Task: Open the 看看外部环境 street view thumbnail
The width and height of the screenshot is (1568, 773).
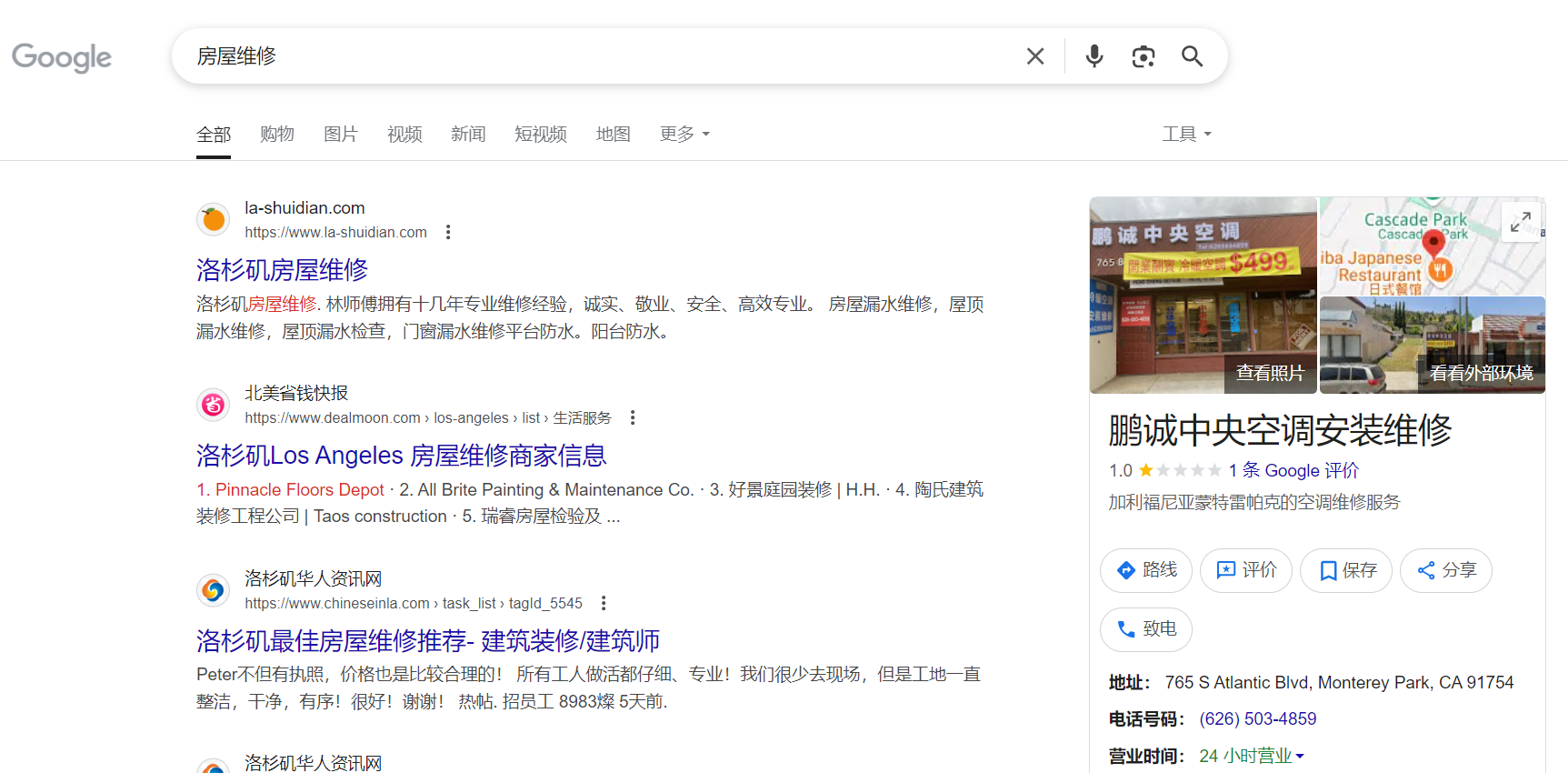Action: tap(1433, 346)
